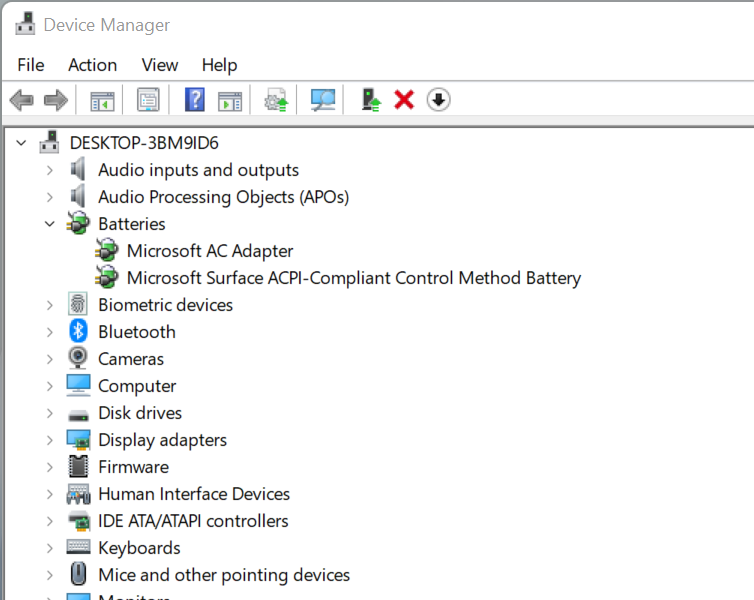Open the File menu
Image resolution: width=754 pixels, height=600 pixels.
(31, 65)
